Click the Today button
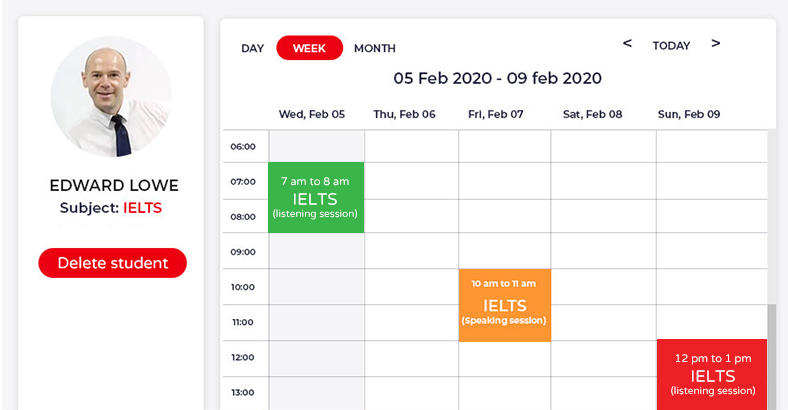The width and height of the screenshot is (788, 410). pyautogui.click(x=671, y=46)
